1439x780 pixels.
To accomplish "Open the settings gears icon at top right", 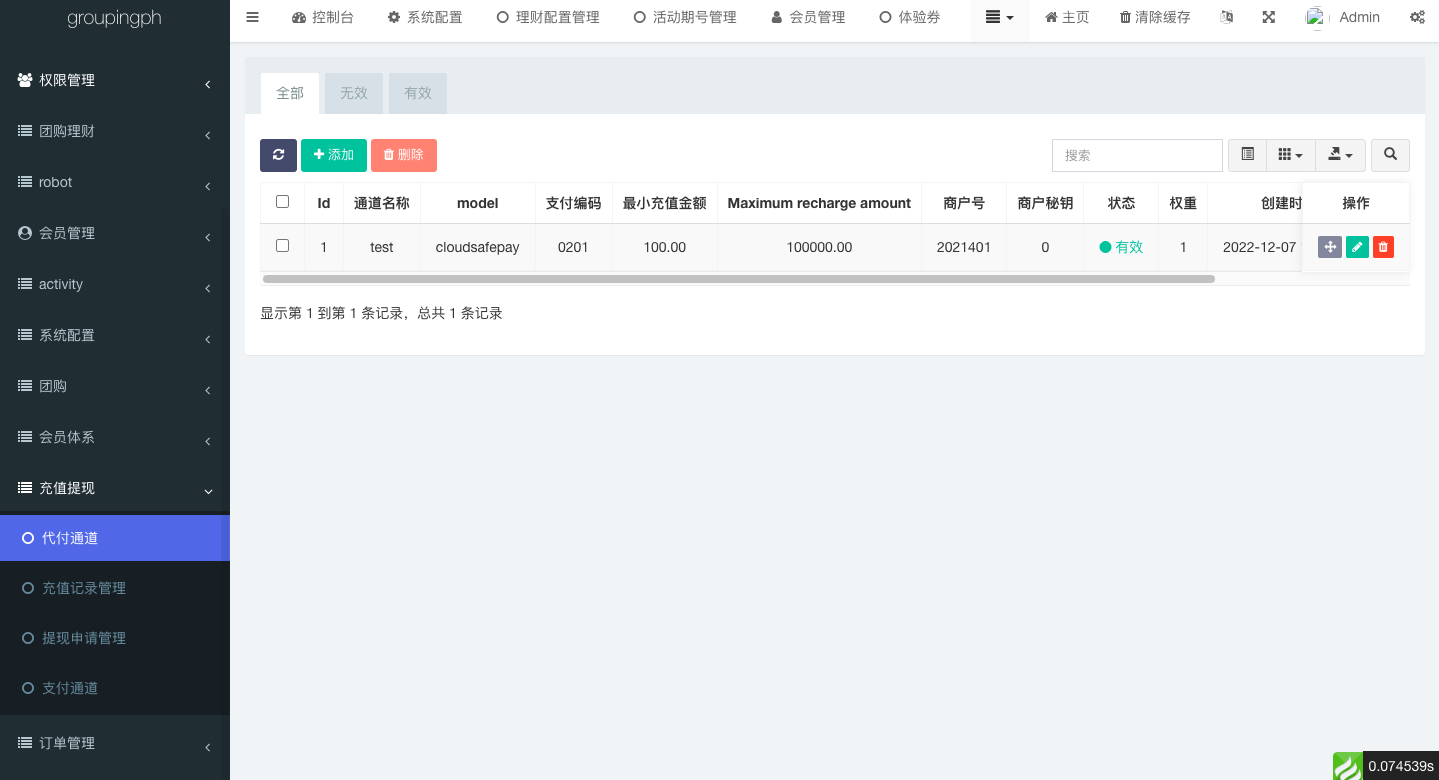I will [x=1417, y=17].
